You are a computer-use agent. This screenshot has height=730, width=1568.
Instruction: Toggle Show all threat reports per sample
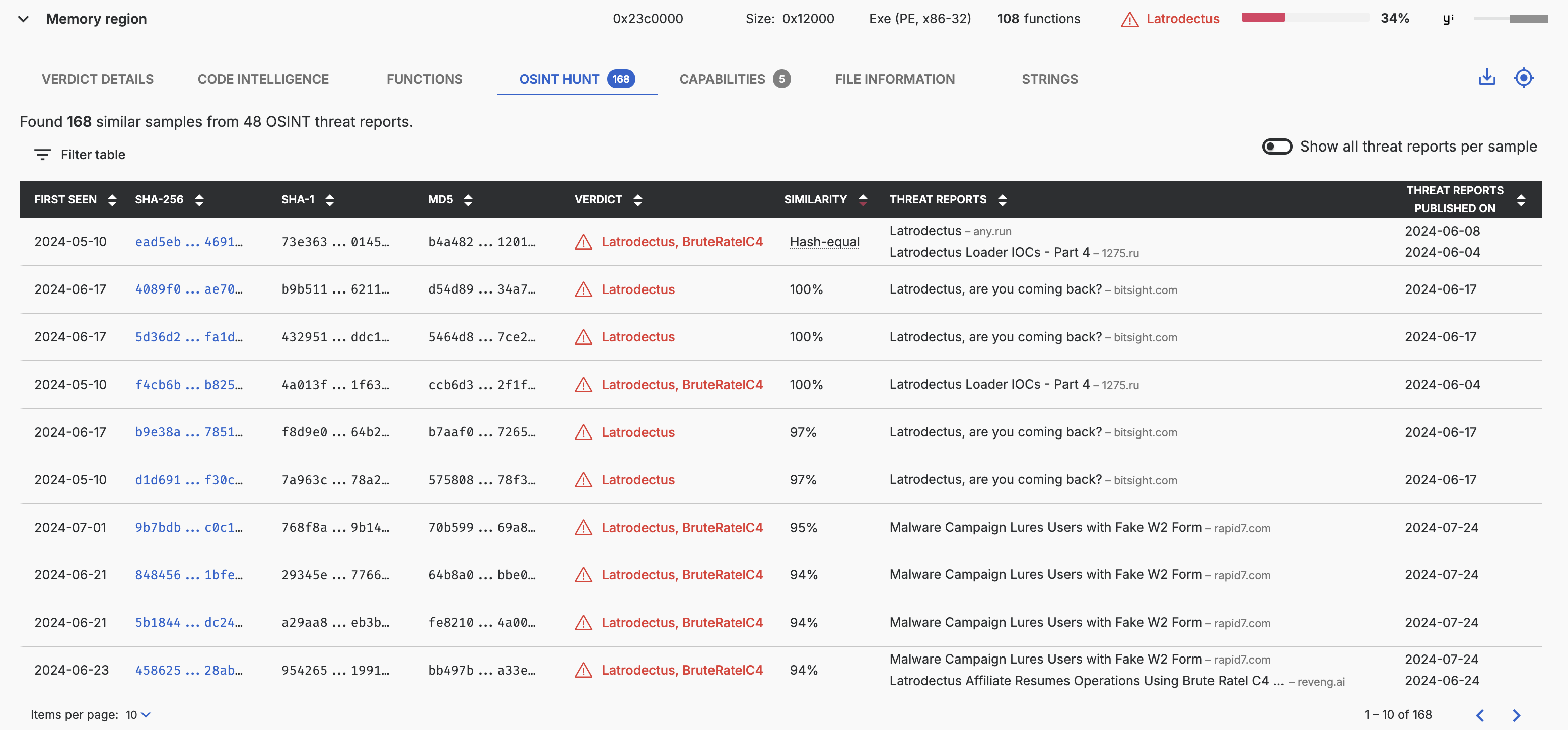pyautogui.click(x=1276, y=147)
